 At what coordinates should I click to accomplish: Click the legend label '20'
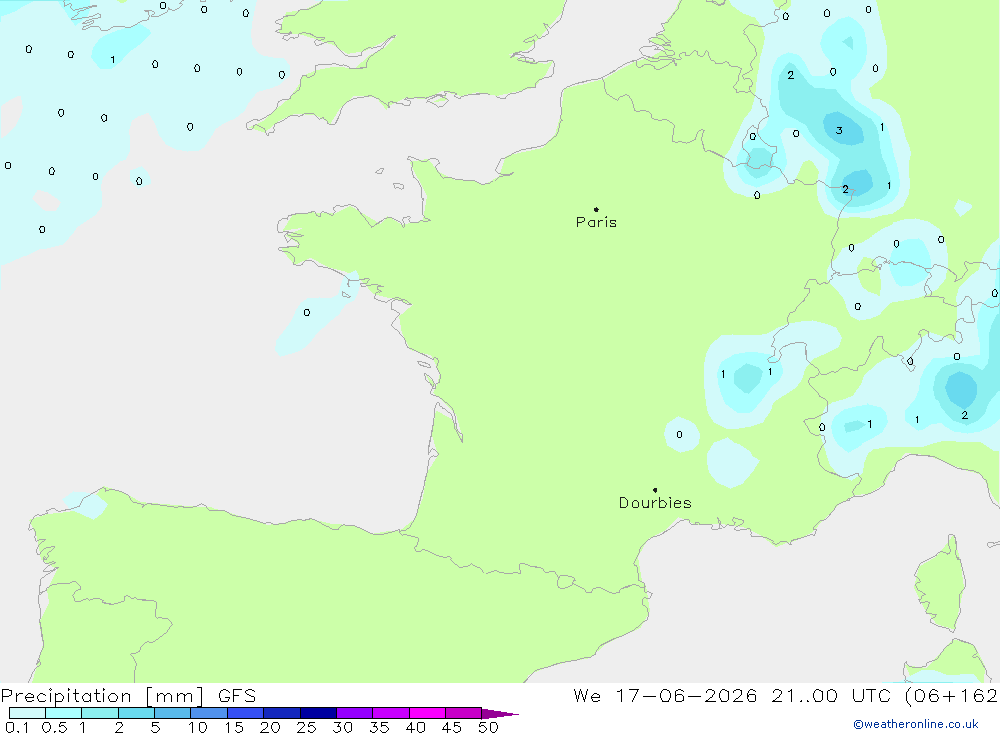270,727
